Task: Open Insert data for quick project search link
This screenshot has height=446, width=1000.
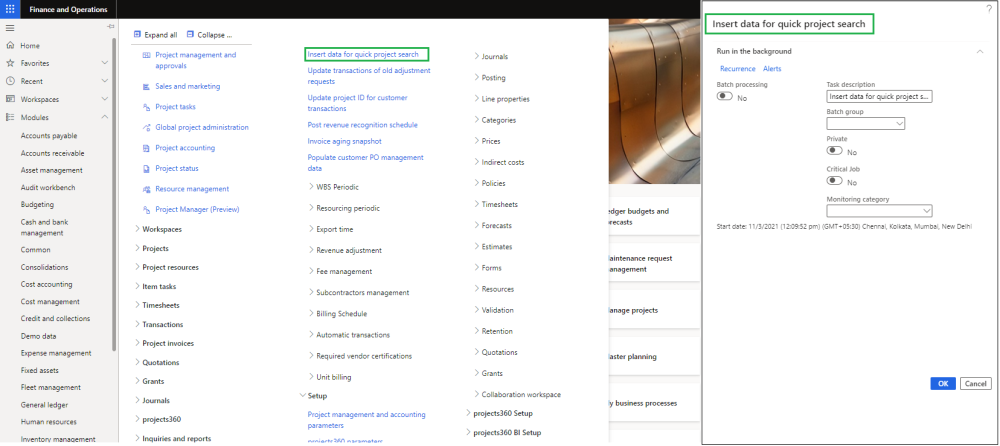Action: 363,54
